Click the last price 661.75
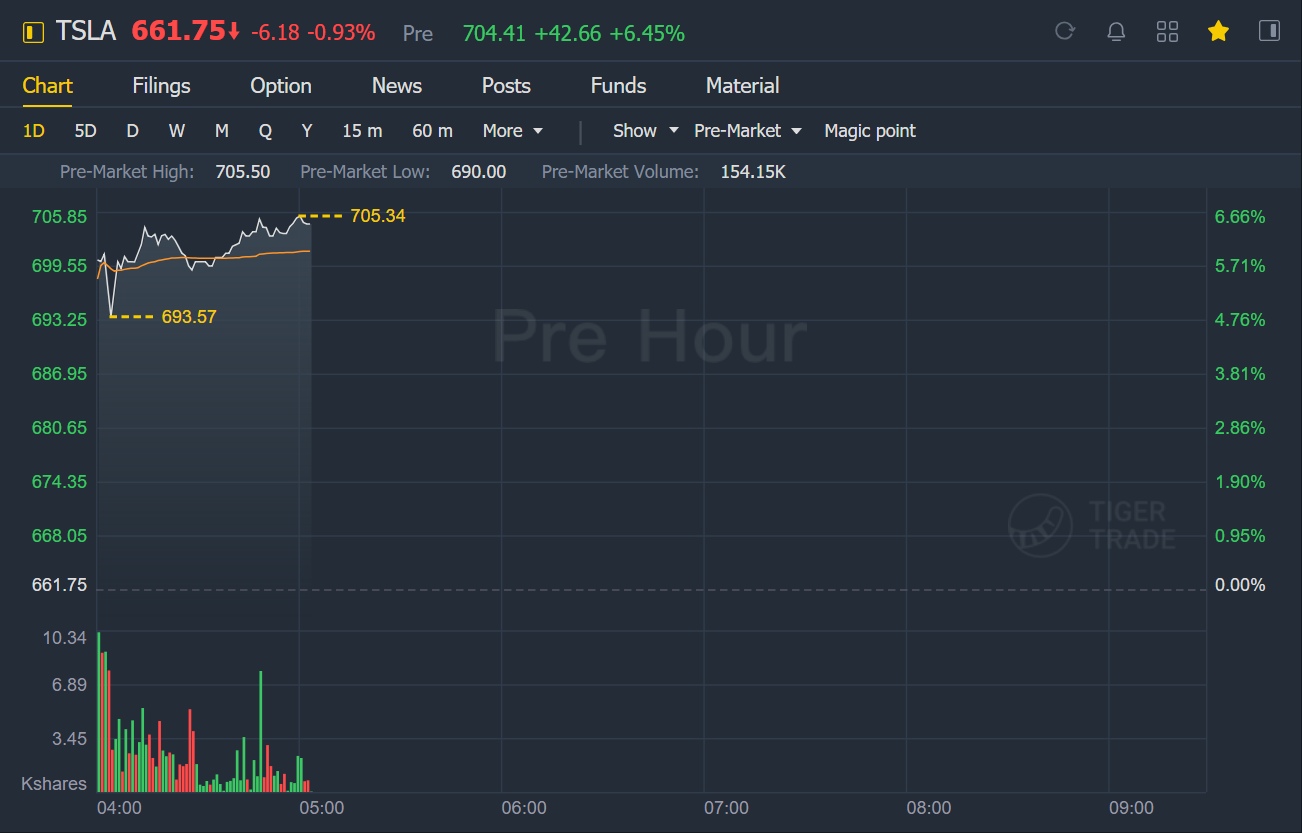The height and width of the screenshot is (833, 1302). tap(179, 32)
